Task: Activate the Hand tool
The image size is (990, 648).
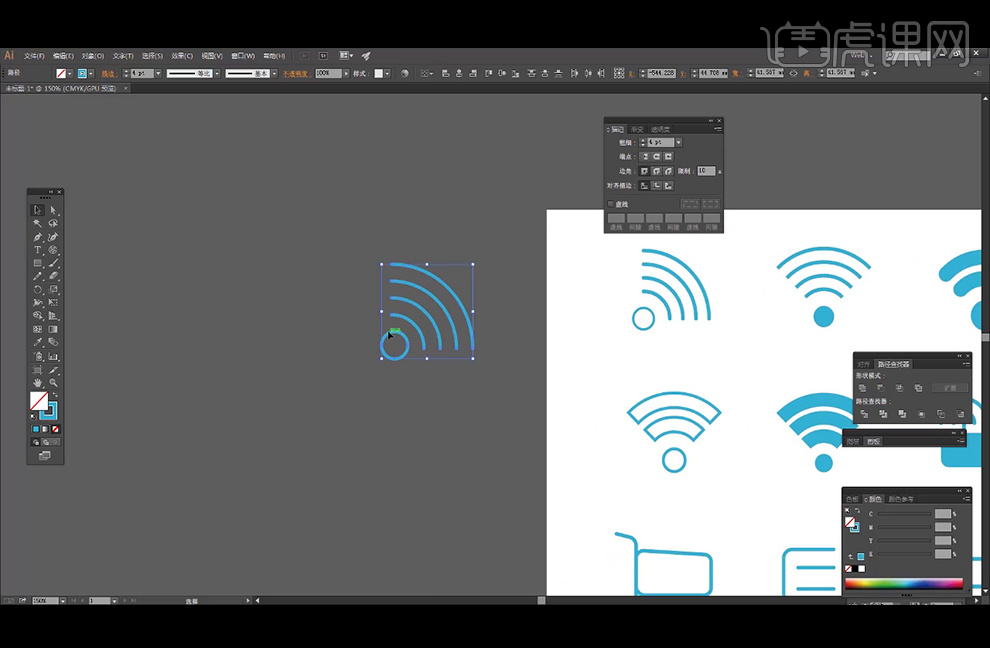Action: pyautogui.click(x=38, y=383)
